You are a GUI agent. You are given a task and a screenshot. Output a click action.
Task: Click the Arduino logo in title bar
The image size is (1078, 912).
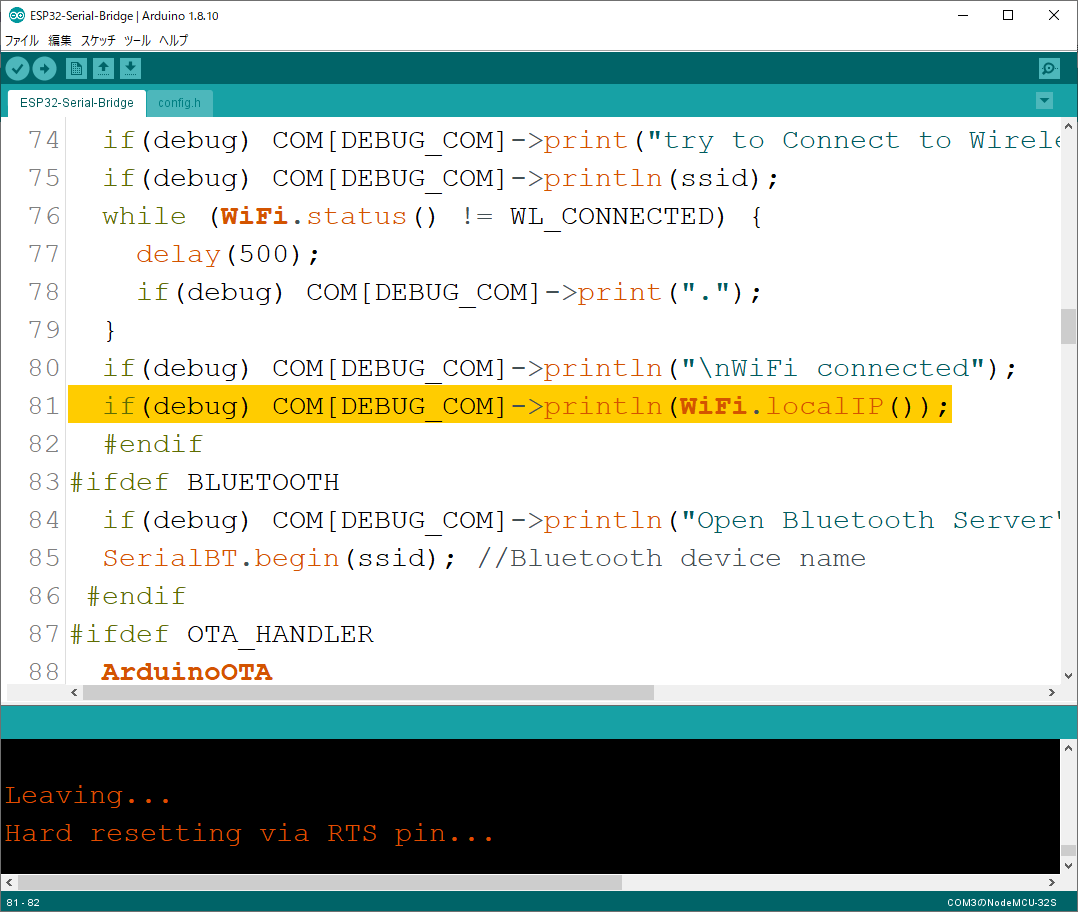tap(16, 15)
